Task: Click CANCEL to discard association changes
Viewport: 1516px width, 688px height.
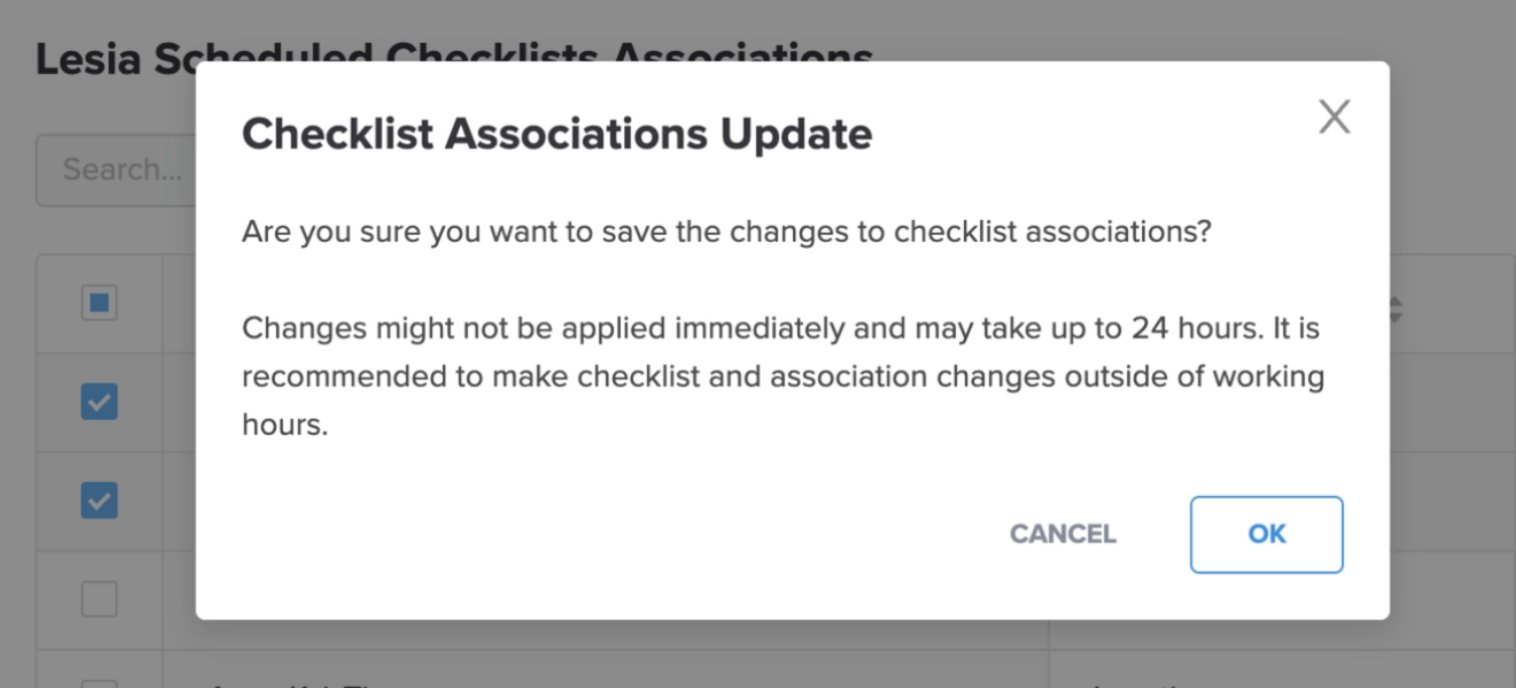Action: [x=1062, y=534]
